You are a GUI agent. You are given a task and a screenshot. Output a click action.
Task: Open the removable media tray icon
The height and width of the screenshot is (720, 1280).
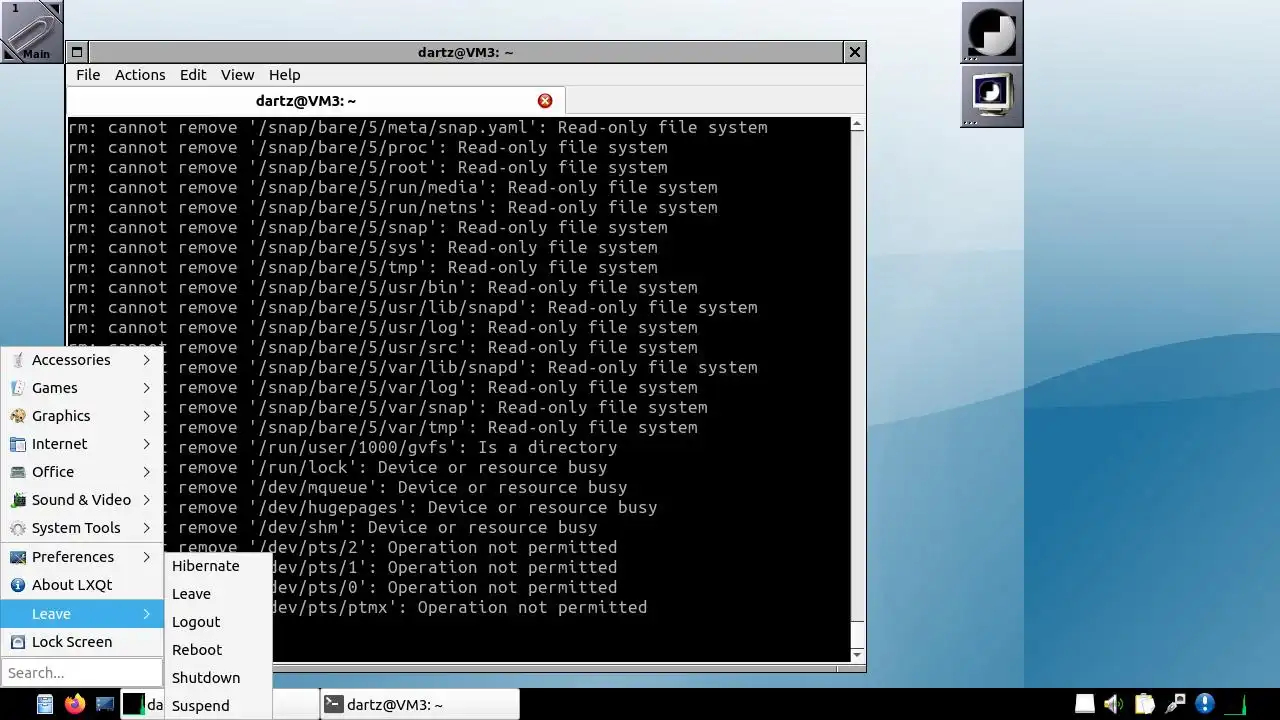click(1084, 705)
